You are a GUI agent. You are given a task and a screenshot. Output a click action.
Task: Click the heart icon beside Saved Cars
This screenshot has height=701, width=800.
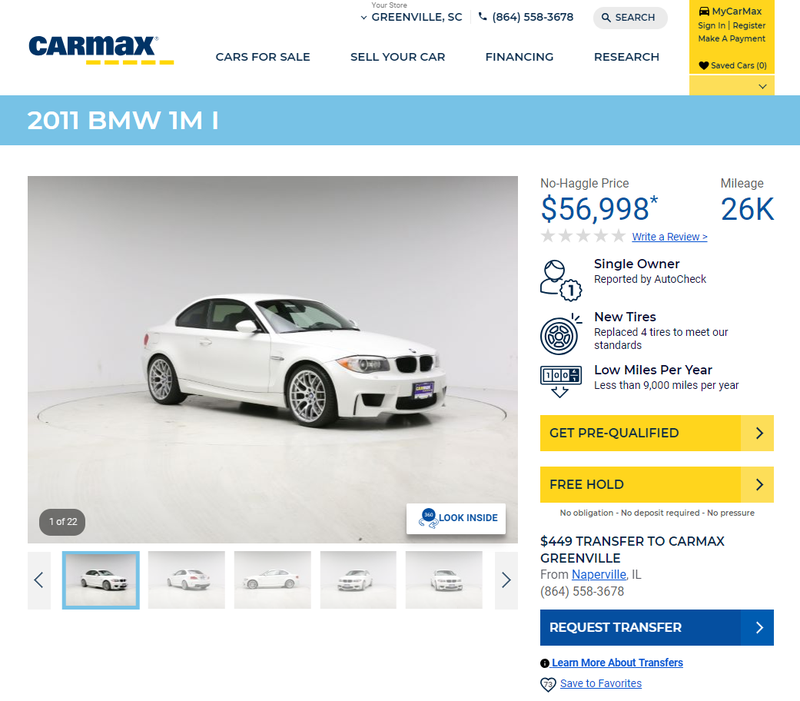[x=704, y=65]
